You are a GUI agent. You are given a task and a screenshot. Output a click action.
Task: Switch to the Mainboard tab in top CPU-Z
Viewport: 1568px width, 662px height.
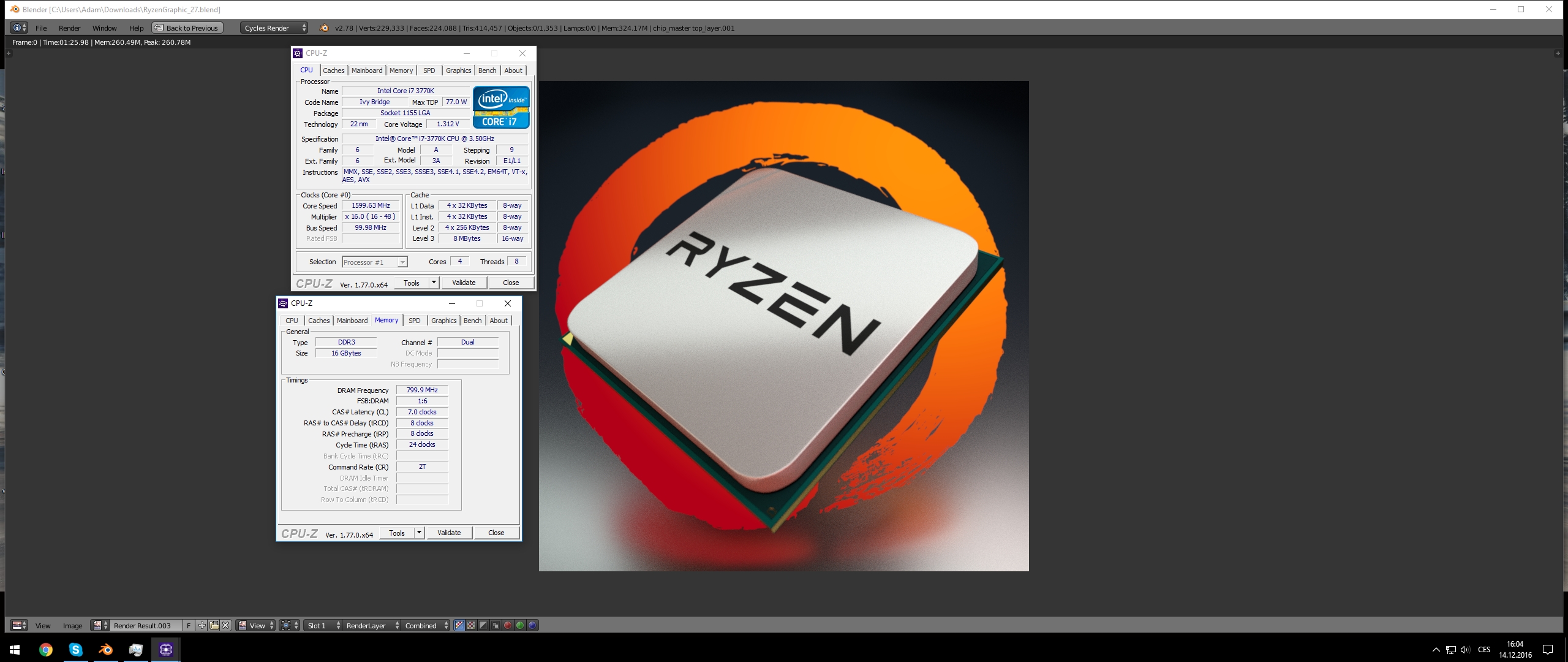pyautogui.click(x=366, y=70)
